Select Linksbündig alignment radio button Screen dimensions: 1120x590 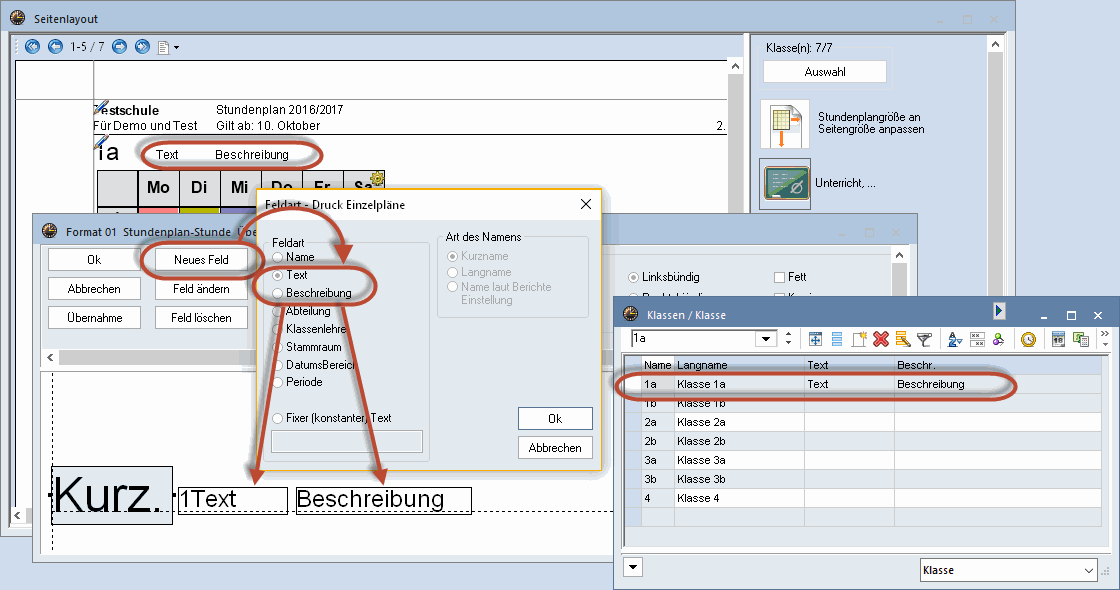coord(633,277)
